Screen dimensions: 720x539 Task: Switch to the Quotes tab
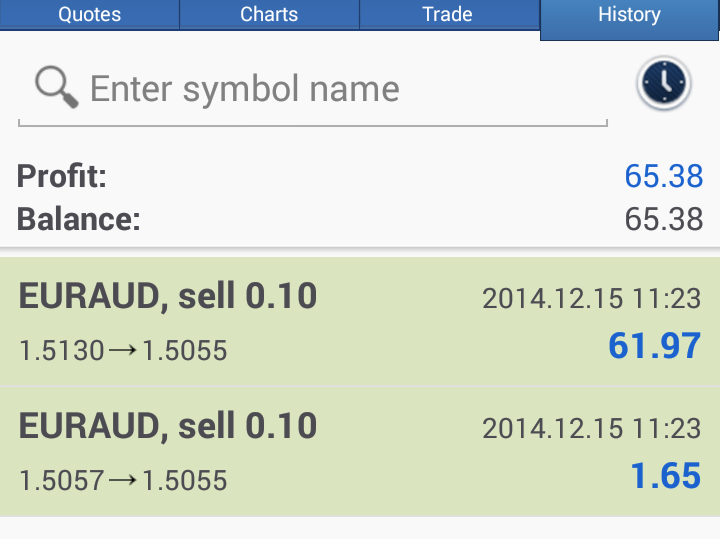point(90,14)
